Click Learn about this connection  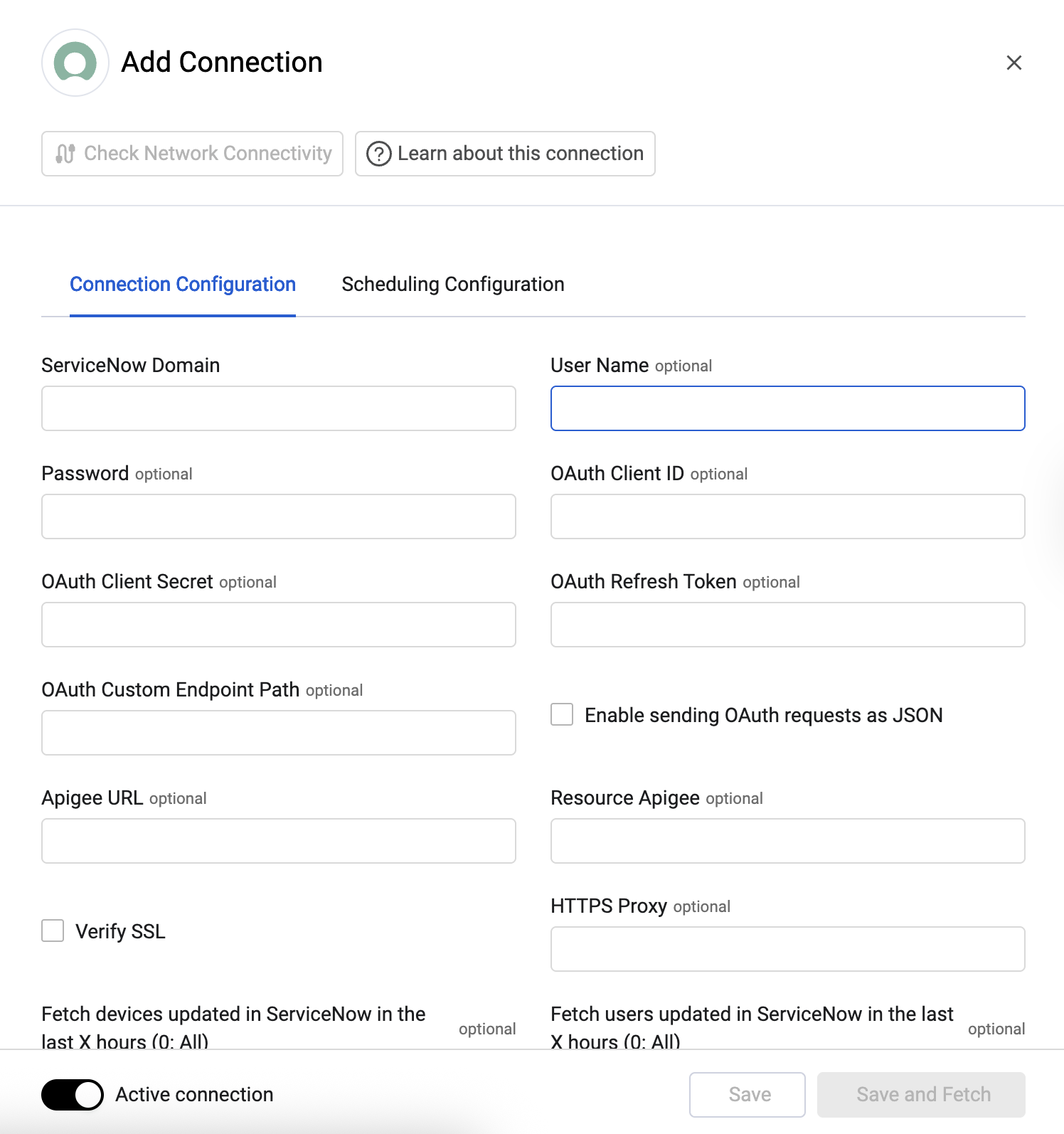point(505,154)
